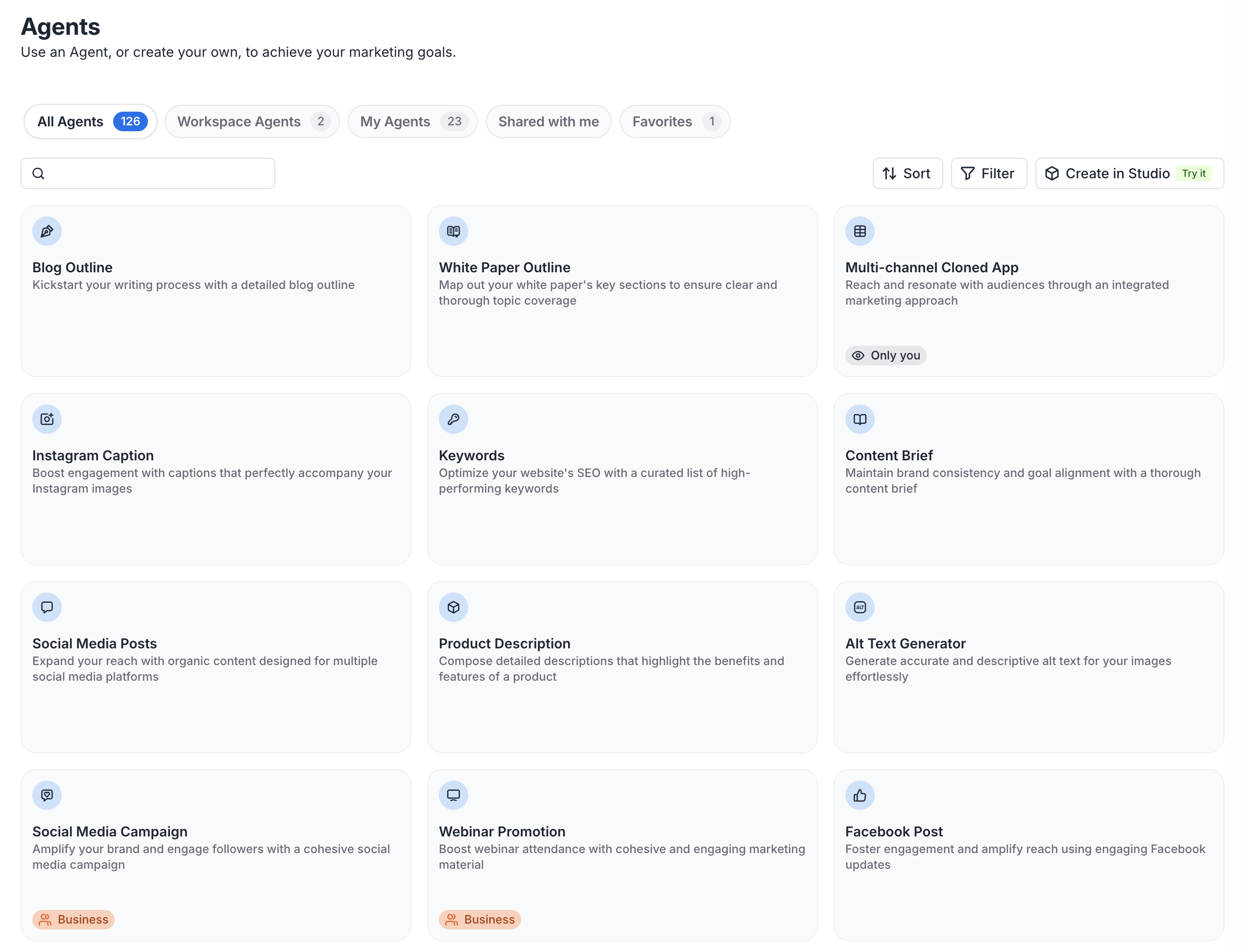Click the Facebook Post thumbs-up icon

[x=860, y=796]
